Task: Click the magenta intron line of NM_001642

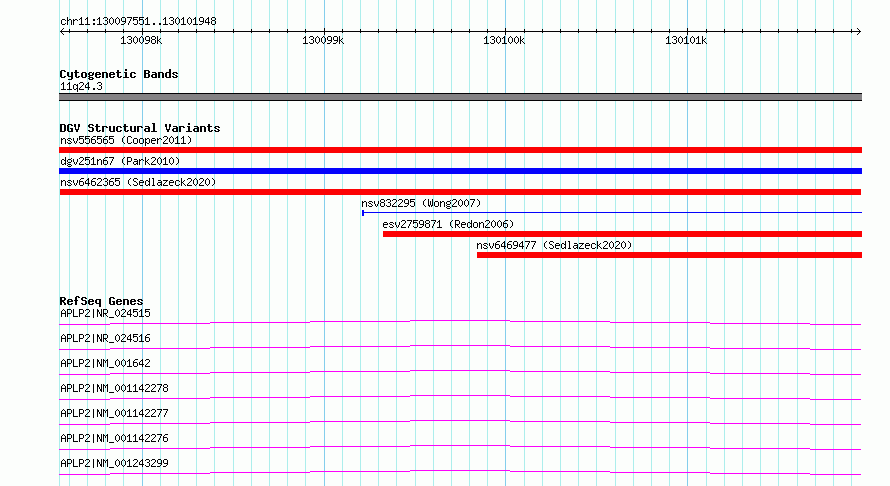Action: 460,371
